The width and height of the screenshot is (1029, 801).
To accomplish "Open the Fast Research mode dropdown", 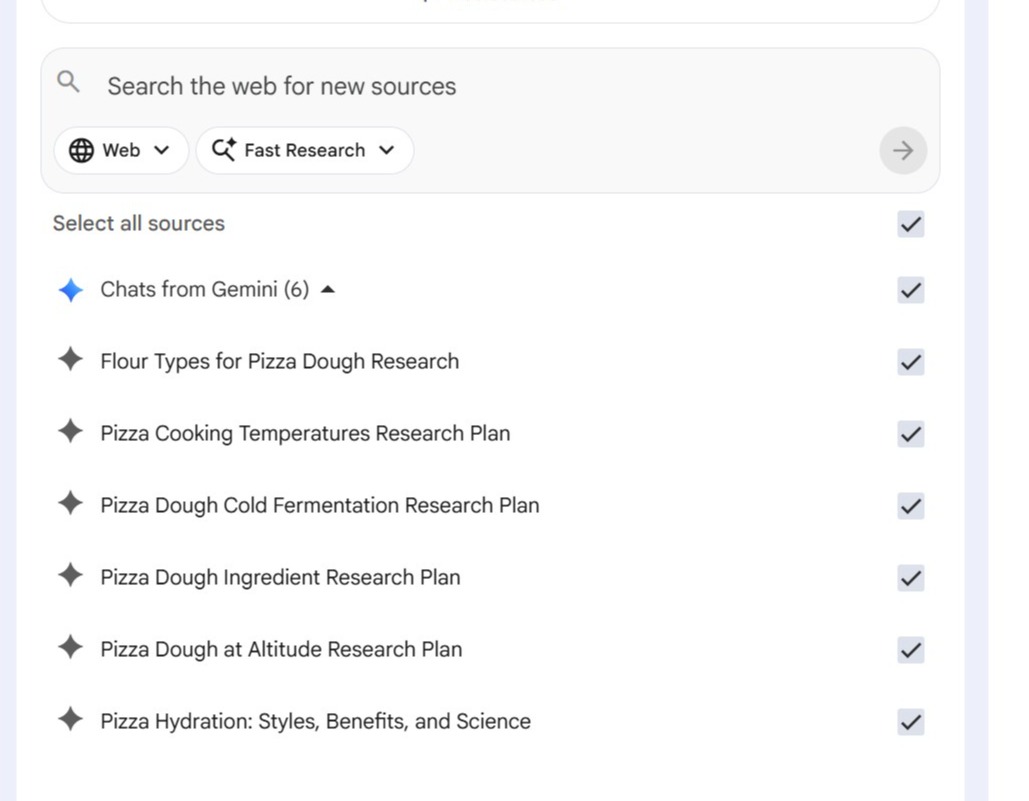I will (304, 151).
